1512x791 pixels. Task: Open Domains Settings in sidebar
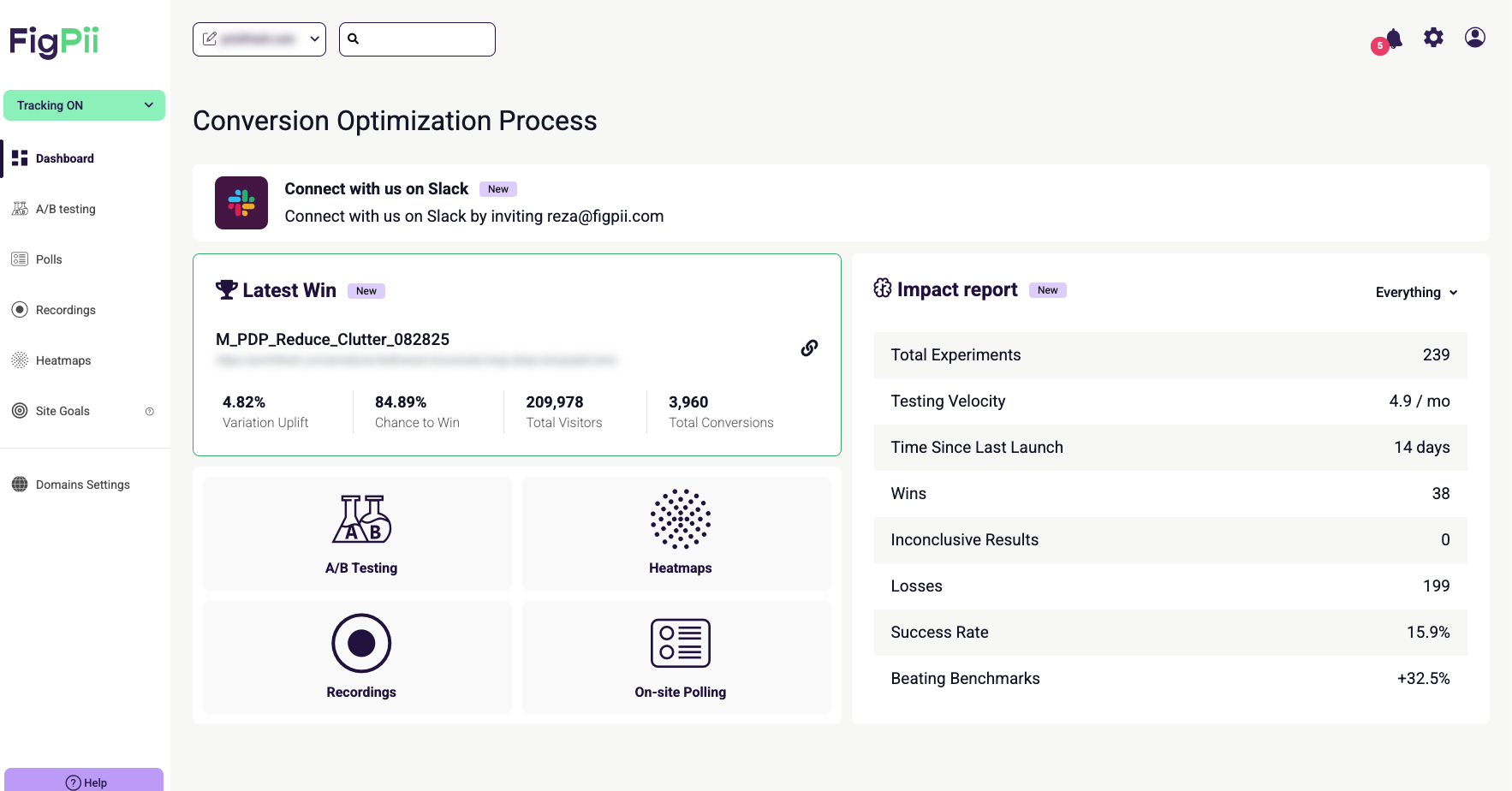(86, 485)
